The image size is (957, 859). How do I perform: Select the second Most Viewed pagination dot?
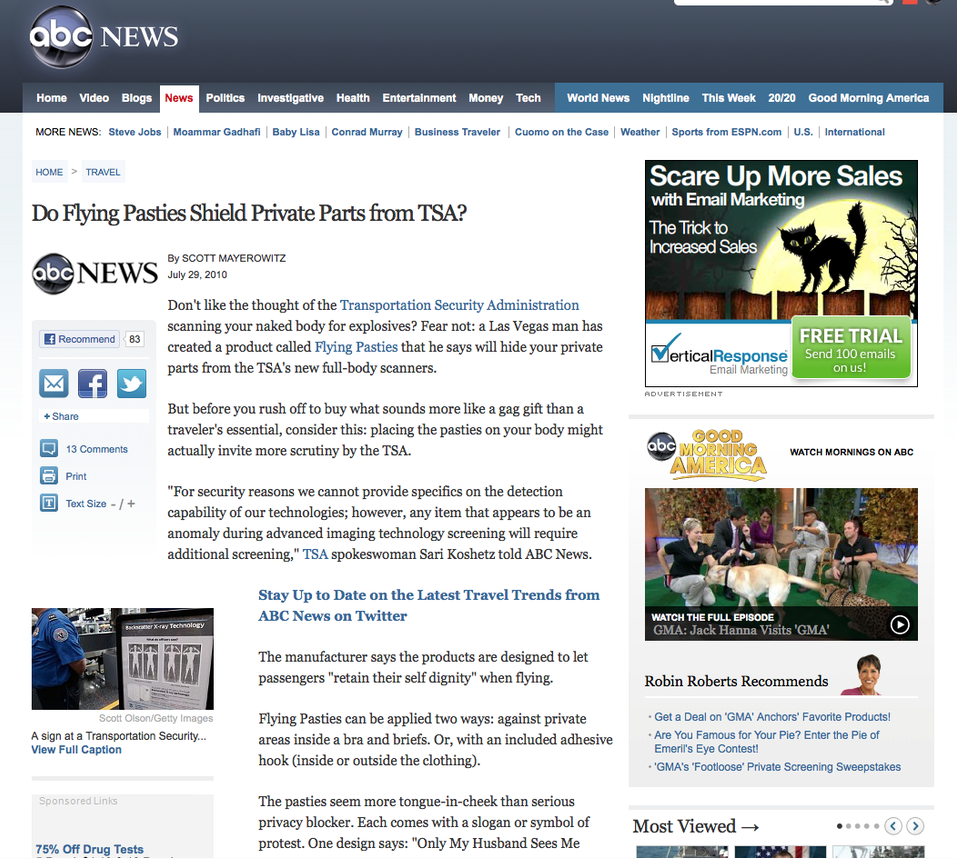(x=849, y=826)
